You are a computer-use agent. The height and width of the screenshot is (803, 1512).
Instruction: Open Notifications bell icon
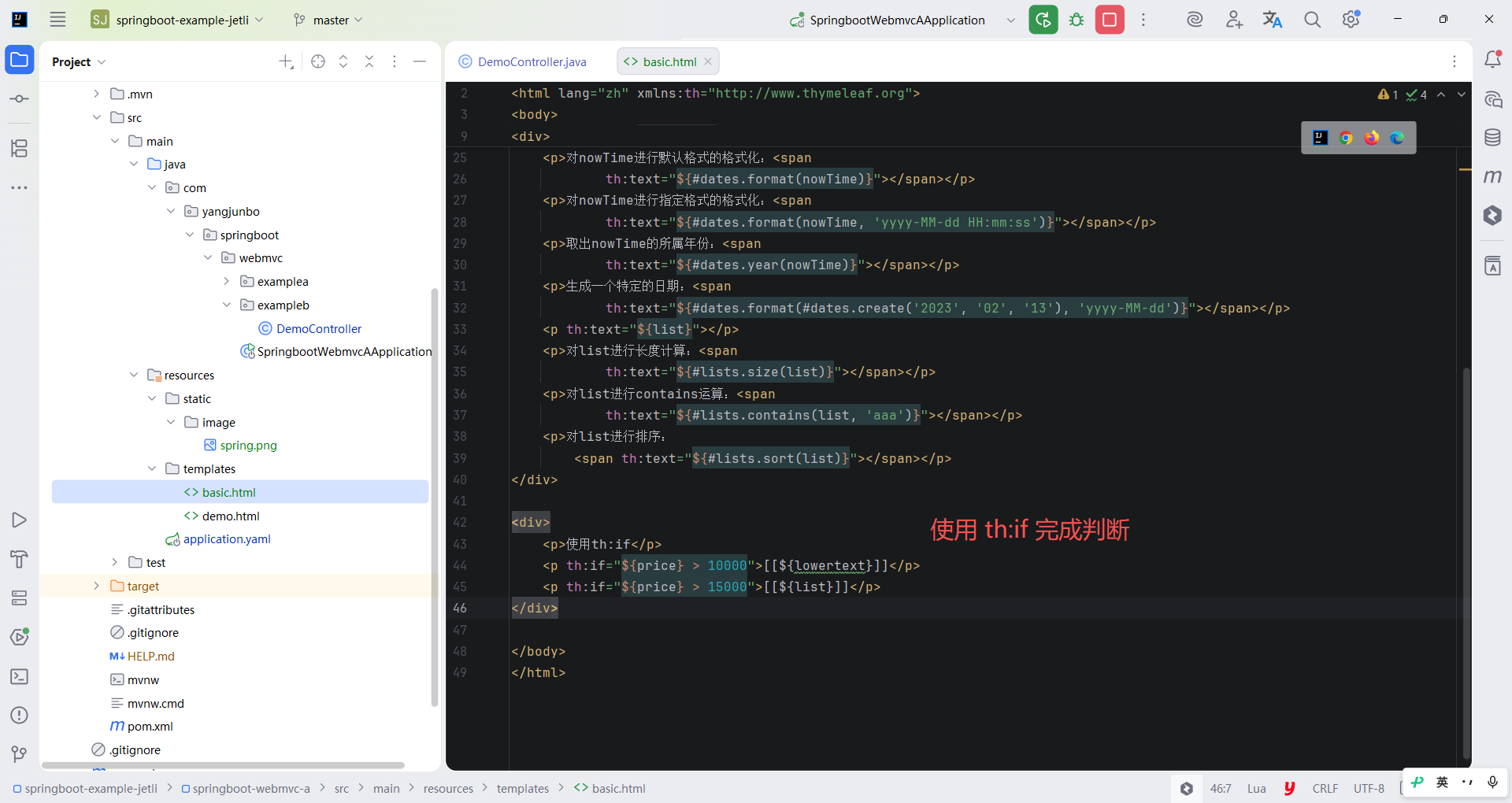pyautogui.click(x=1492, y=59)
